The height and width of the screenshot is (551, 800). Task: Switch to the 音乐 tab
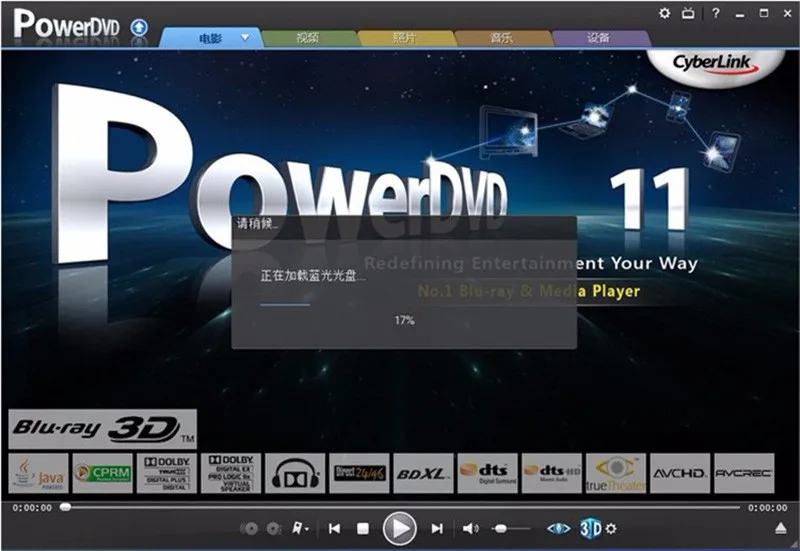point(502,38)
